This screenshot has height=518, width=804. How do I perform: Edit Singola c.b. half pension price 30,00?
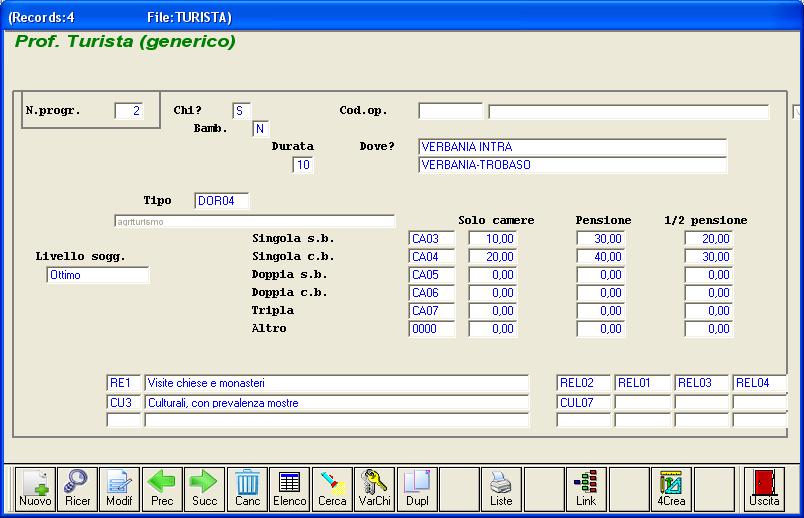click(x=709, y=257)
